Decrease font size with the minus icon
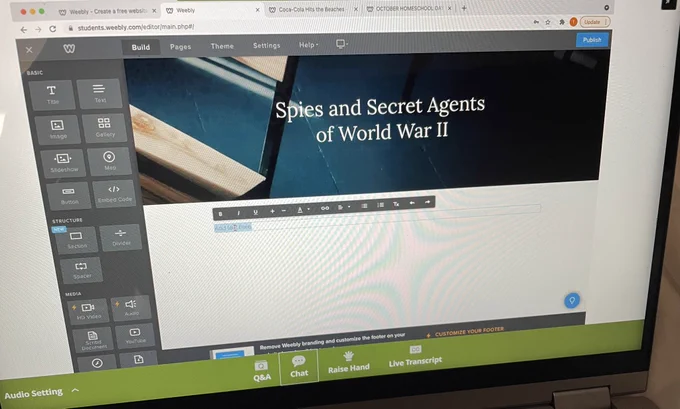The image size is (680, 409). click(x=284, y=210)
